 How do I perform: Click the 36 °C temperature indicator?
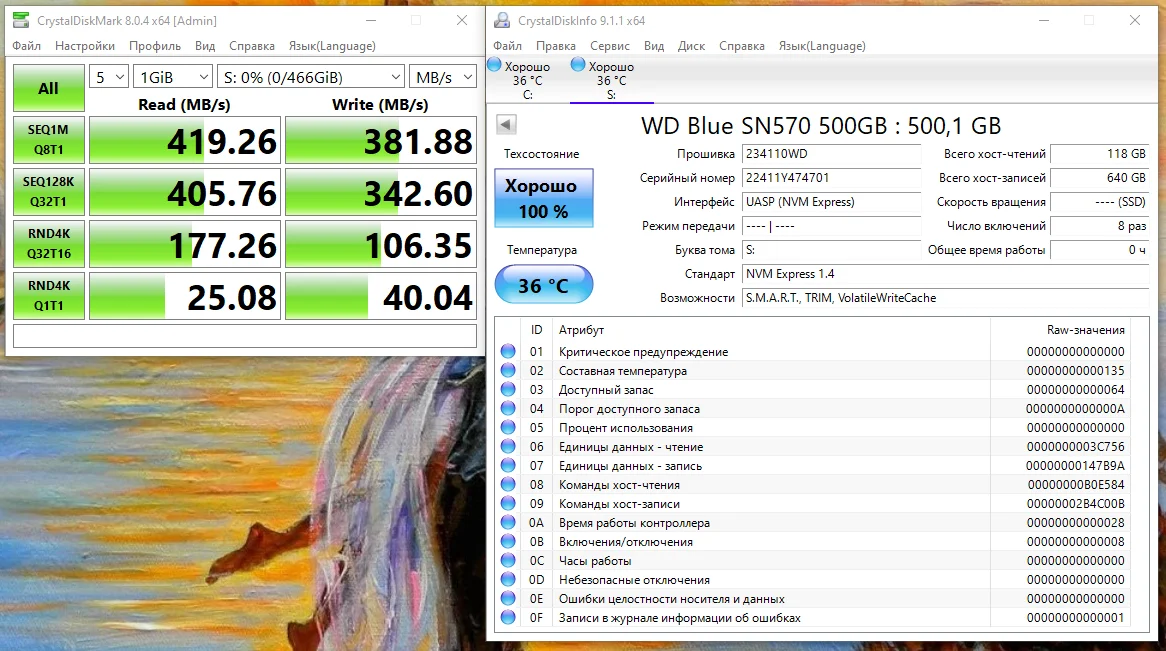(x=543, y=286)
